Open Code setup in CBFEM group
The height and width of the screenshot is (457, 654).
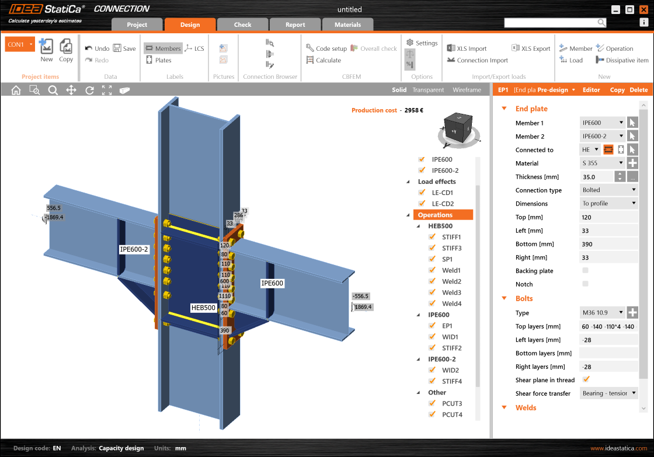[x=326, y=48]
